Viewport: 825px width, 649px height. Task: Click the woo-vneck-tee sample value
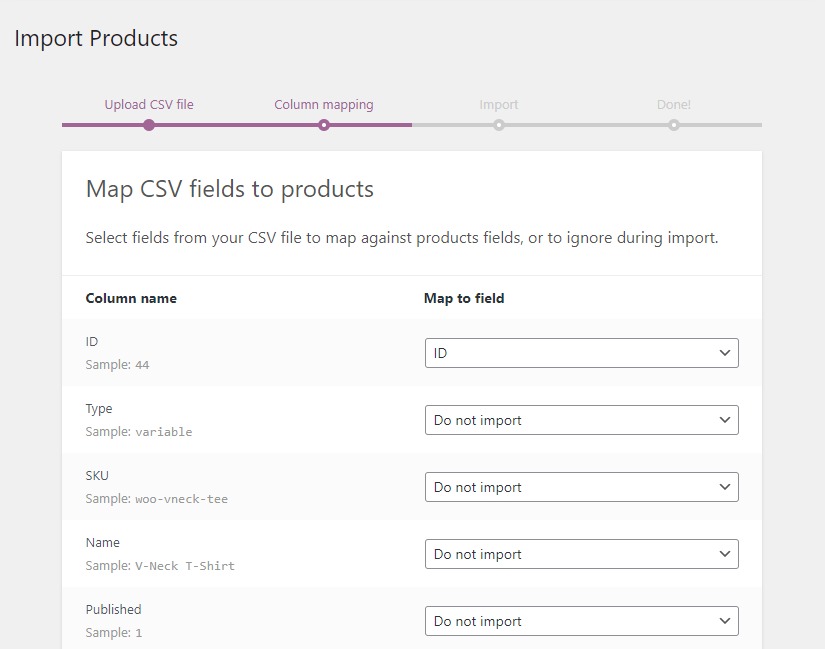click(181, 499)
